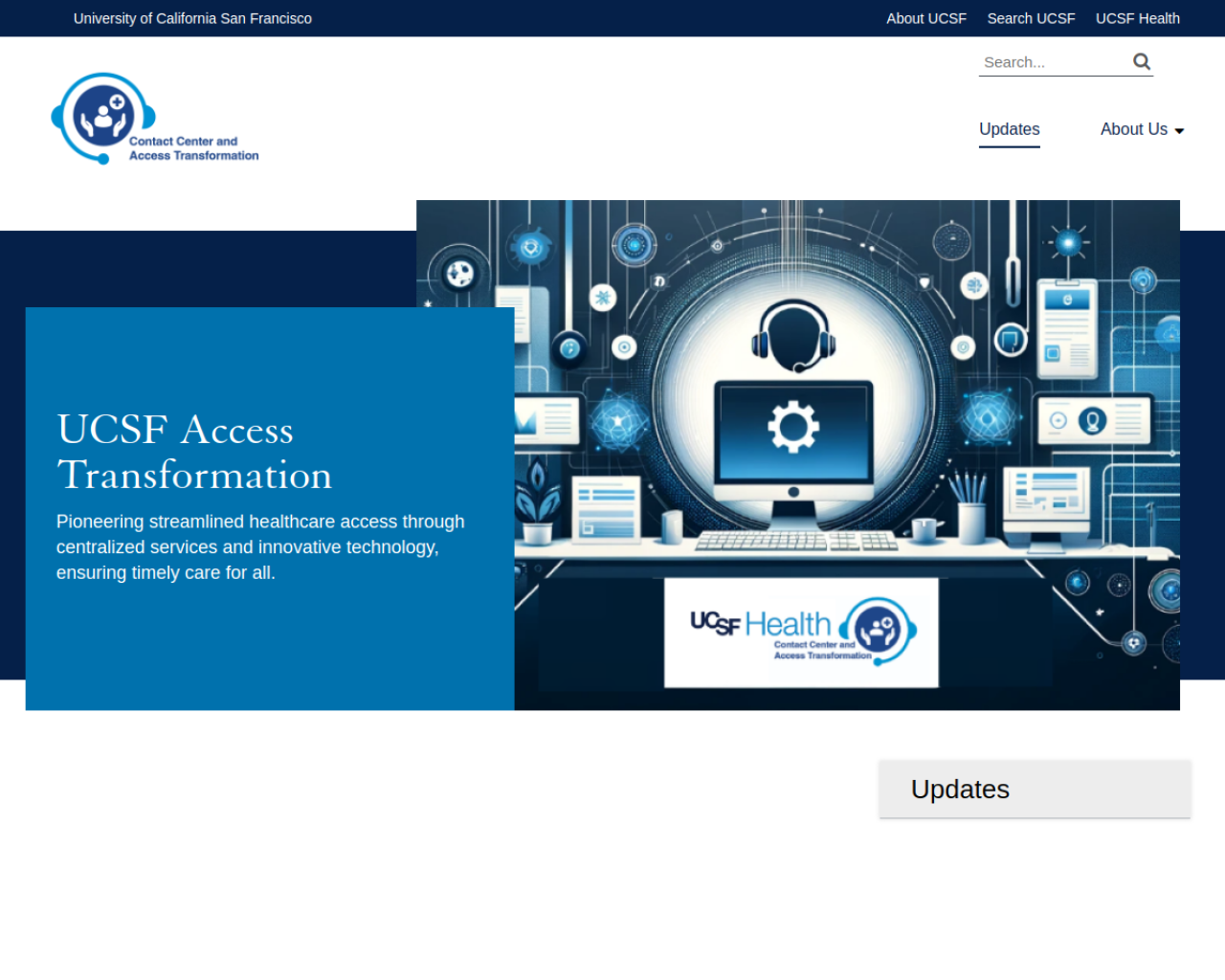Open the UCSF Health link
This screenshot has height=980, width=1225.
(x=1137, y=18)
